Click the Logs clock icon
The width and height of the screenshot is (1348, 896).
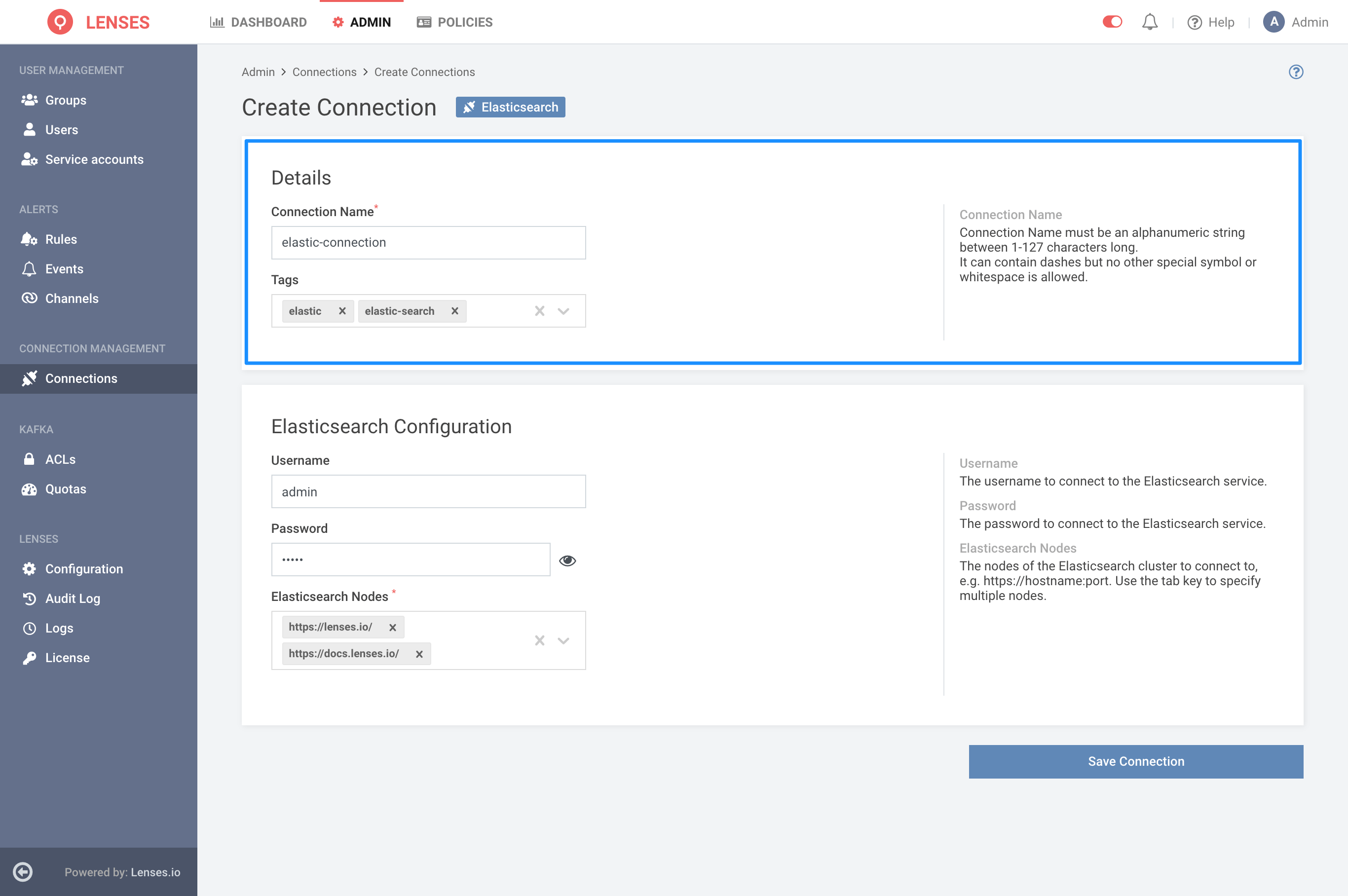(x=29, y=628)
